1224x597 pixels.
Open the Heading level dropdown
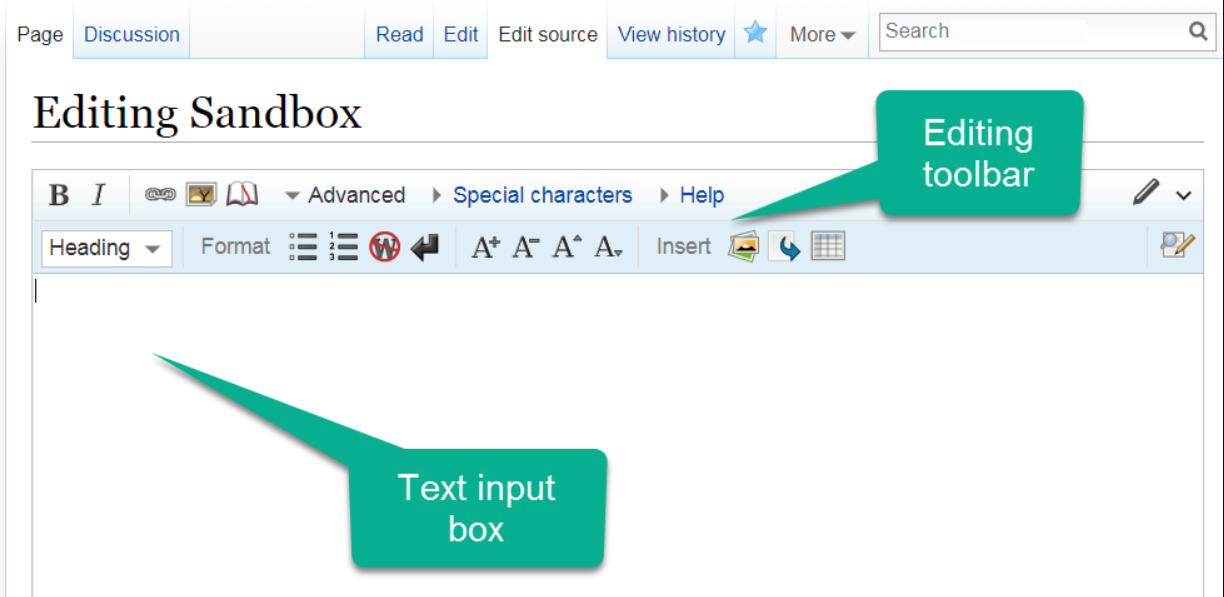click(106, 248)
